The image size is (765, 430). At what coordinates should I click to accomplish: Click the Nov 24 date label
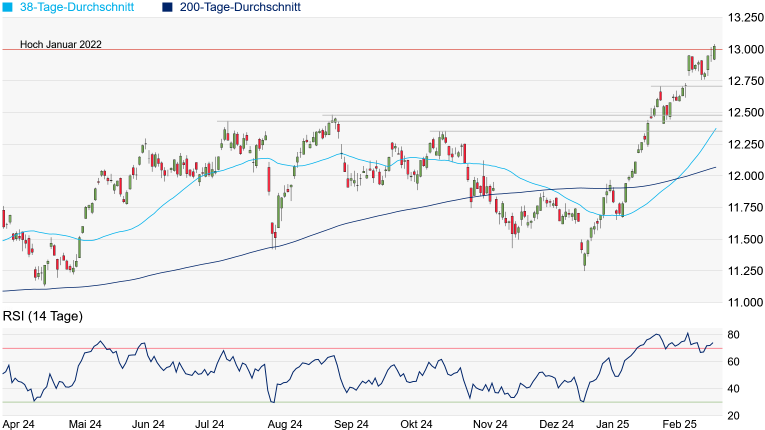489,424
